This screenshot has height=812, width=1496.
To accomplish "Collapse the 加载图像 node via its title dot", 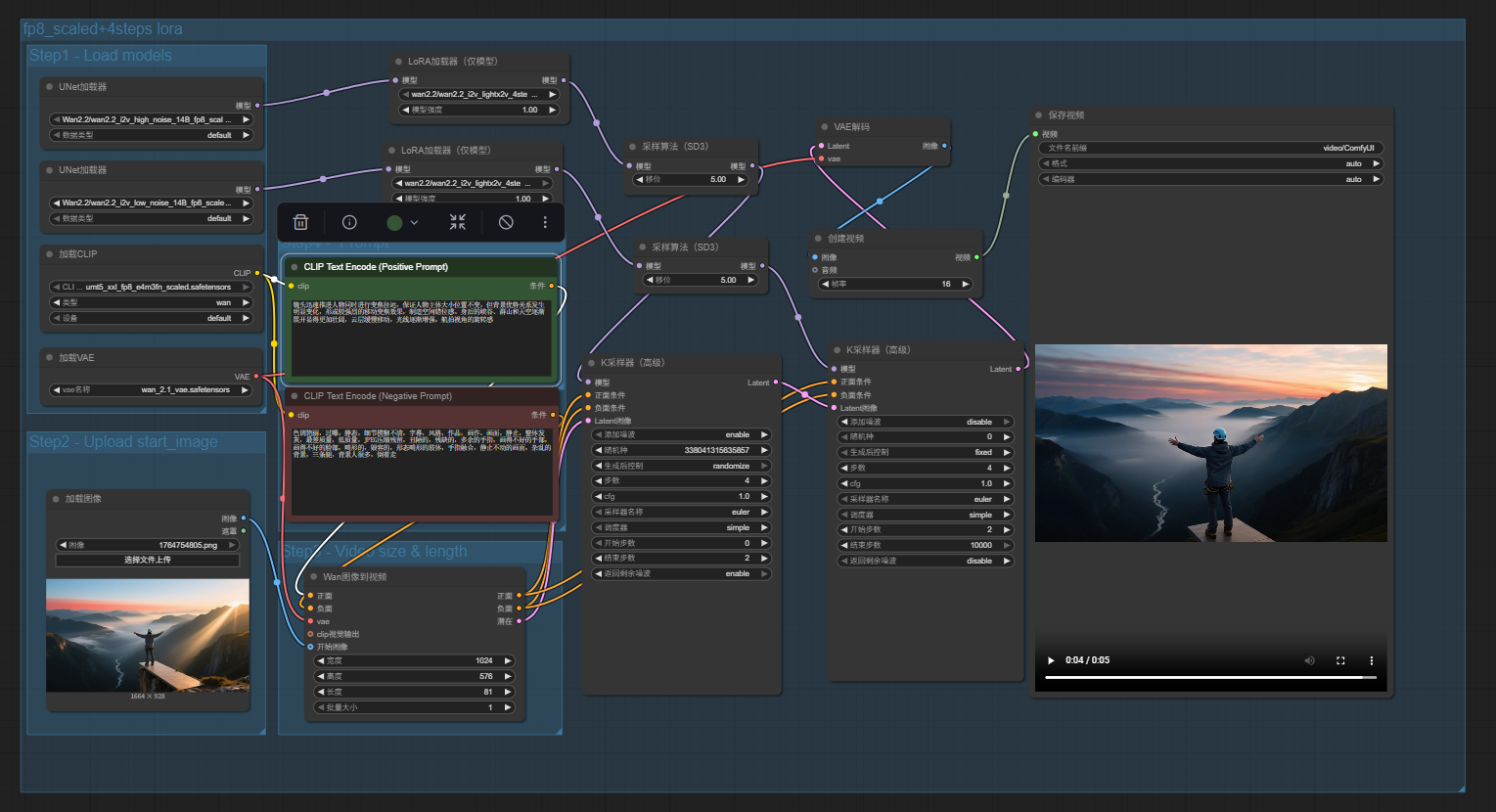I will 56,499.
